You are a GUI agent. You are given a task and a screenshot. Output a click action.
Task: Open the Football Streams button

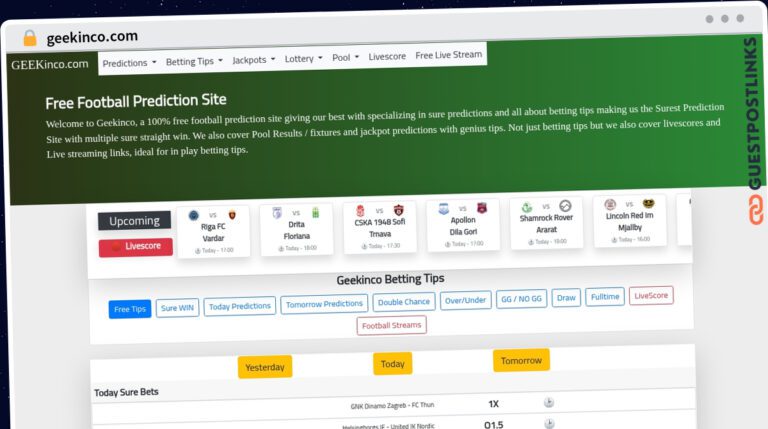click(391, 325)
